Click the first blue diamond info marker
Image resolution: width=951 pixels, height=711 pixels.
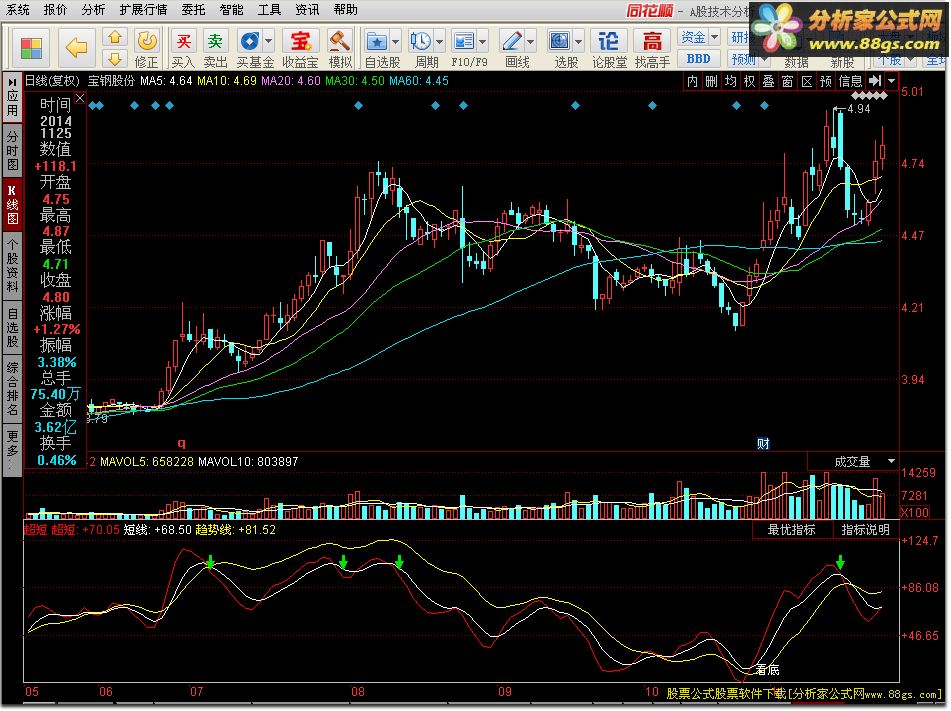93,106
